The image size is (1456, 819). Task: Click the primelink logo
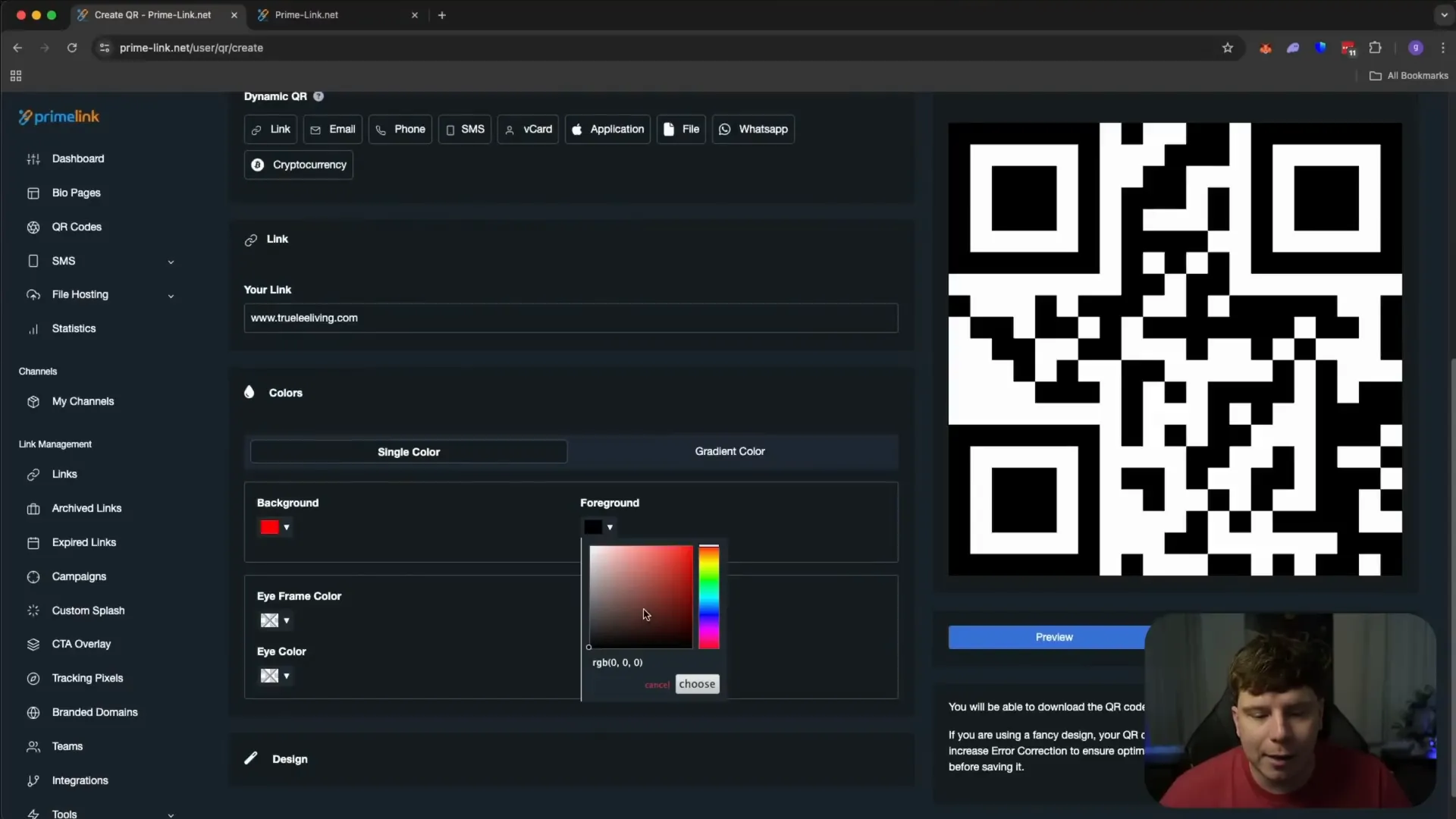pyautogui.click(x=59, y=117)
